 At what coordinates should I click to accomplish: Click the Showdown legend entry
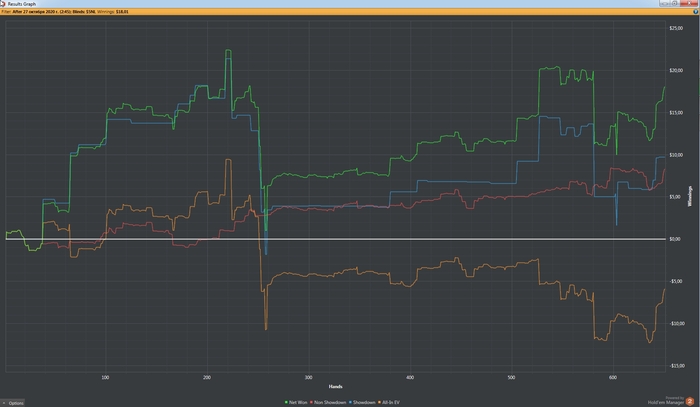(x=362, y=403)
